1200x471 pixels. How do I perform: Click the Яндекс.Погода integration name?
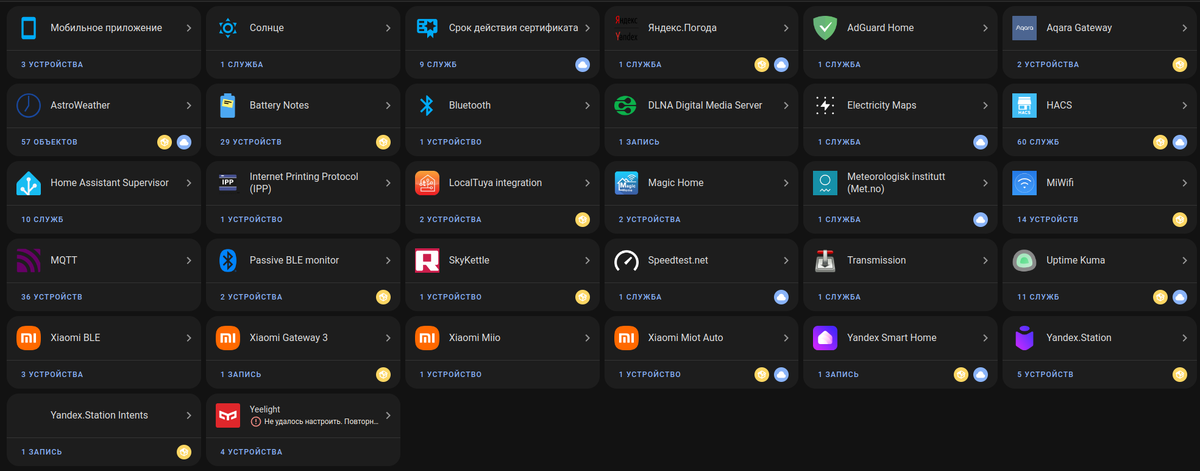pyautogui.click(x=682, y=28)
